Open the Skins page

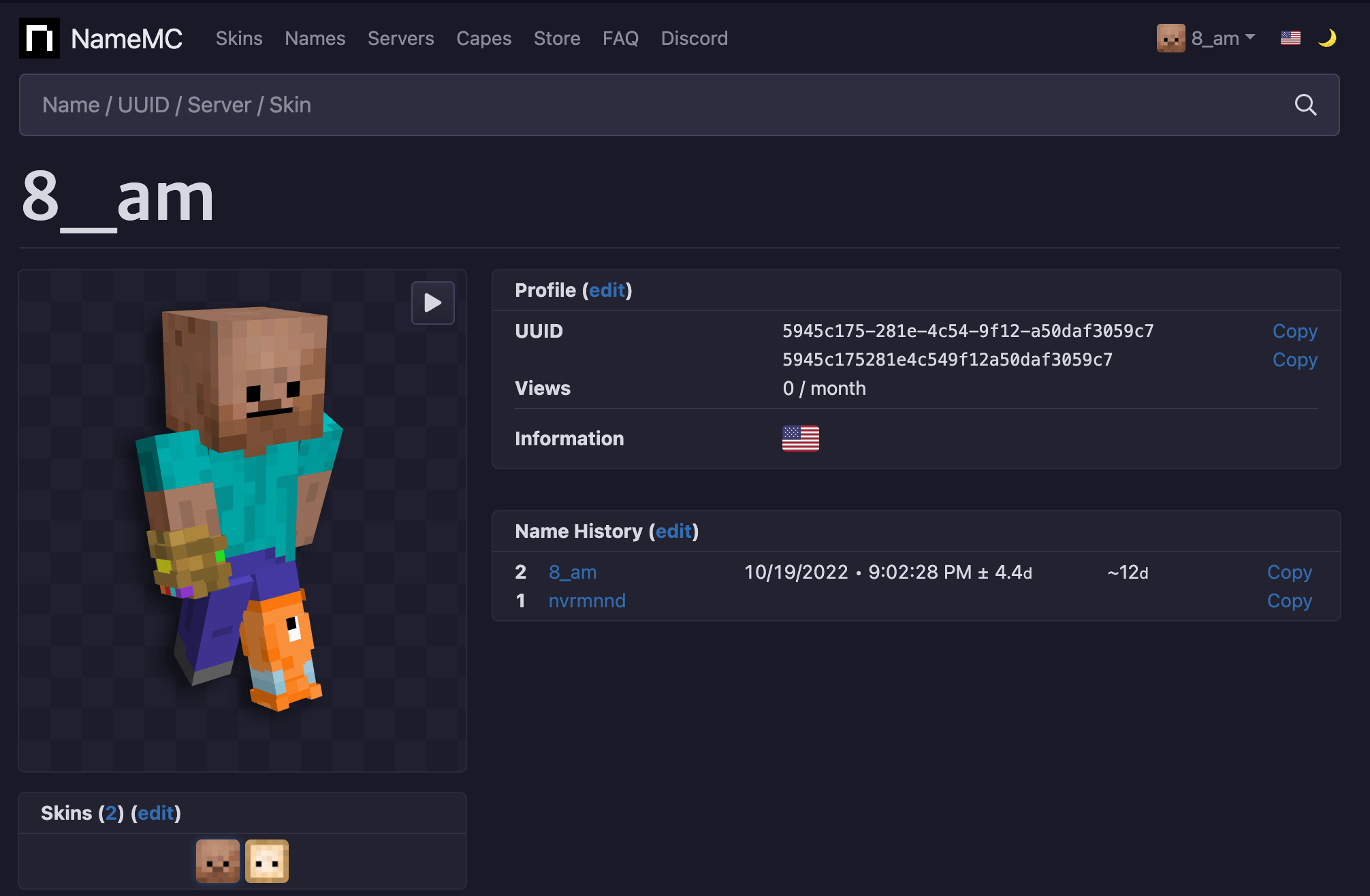pos(239,38)
